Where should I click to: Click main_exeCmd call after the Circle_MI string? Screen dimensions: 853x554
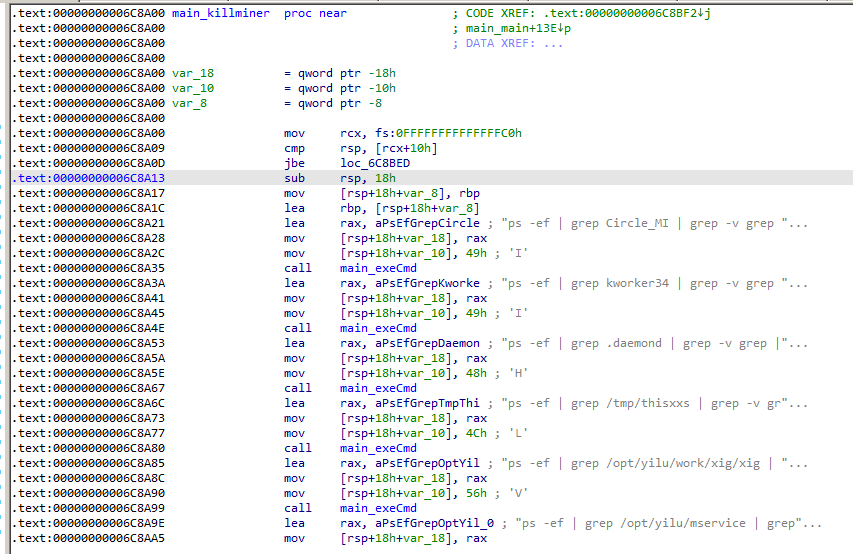(378, 268)
